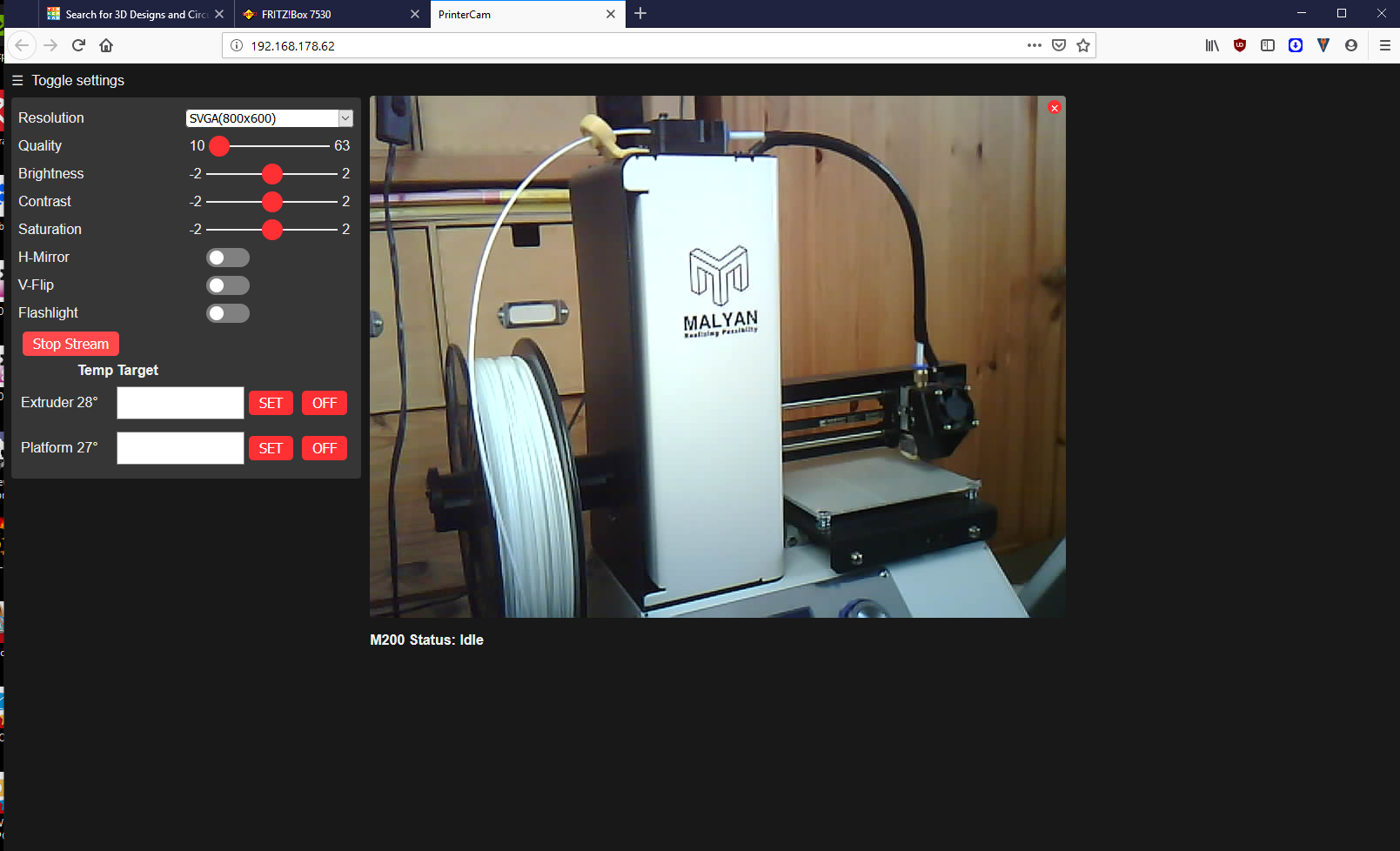The height and width of the screenshot is (851, 1400).
Task: Save page to Pocket icon
Action: tap(1058, 46)
